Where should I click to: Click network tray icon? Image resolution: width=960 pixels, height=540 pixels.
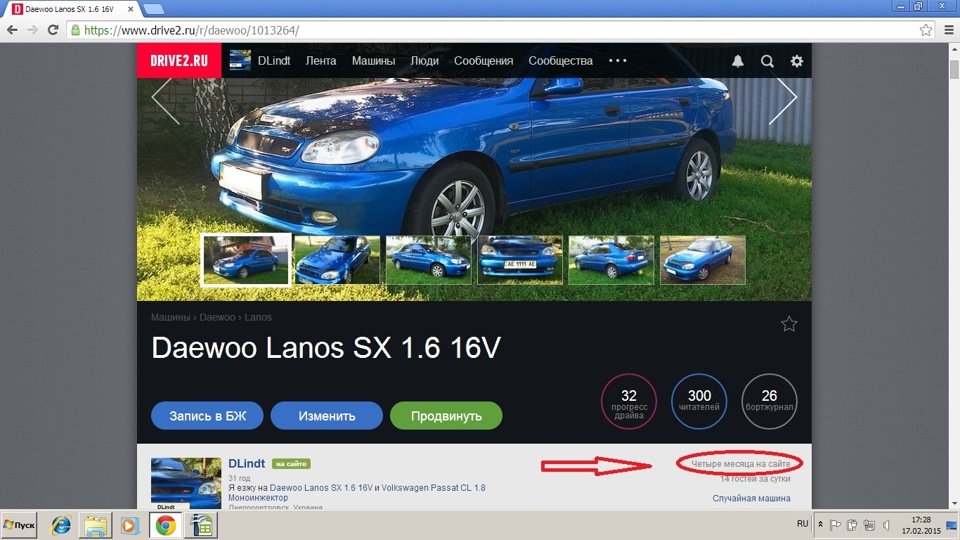[869, 525]
